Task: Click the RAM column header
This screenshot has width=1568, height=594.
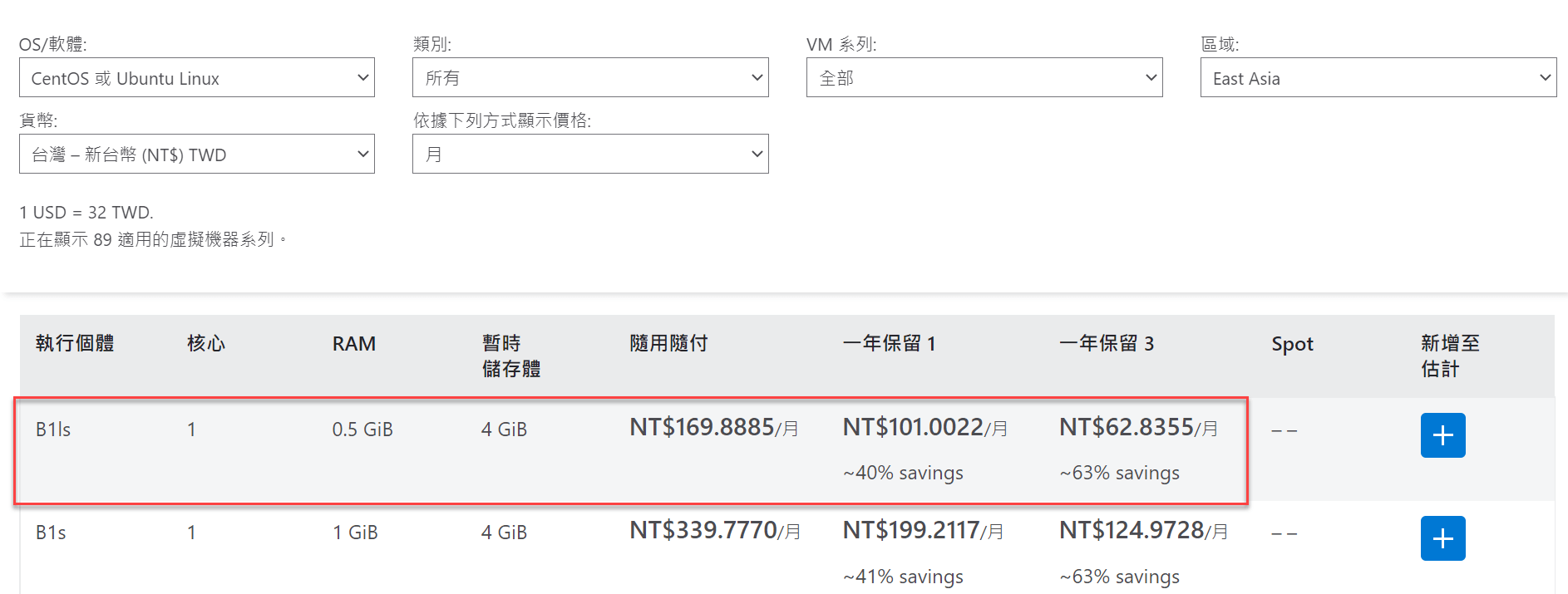Action: [x=354, y=344]
